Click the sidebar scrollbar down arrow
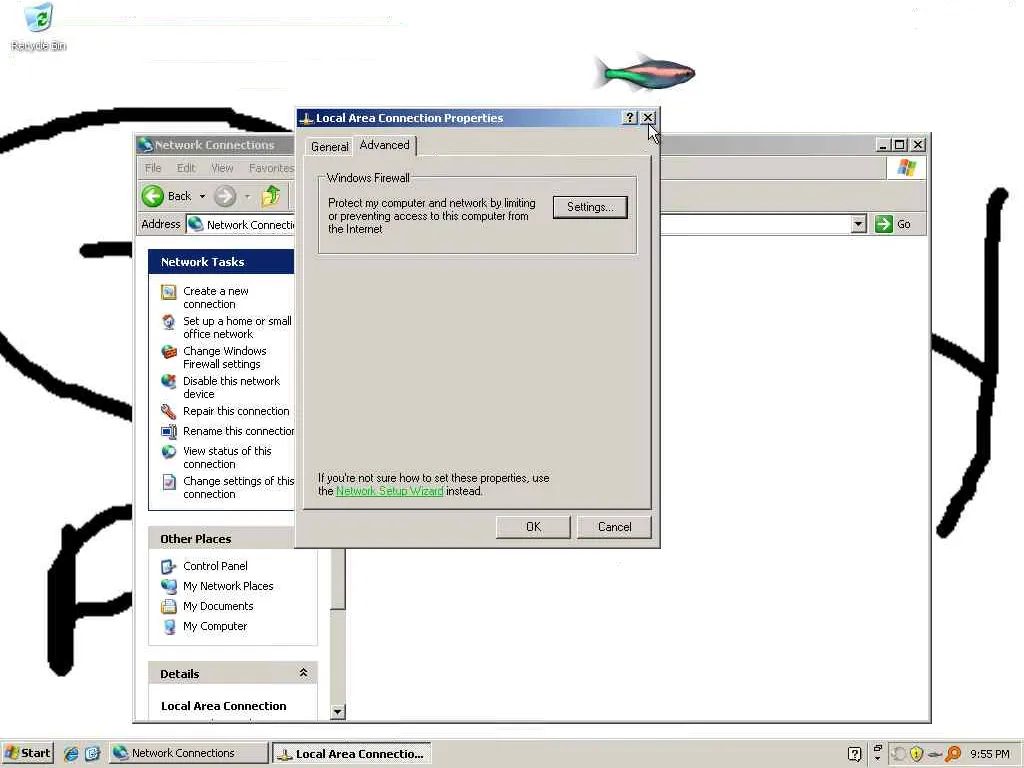This screenshot has height=768, width=1024. [x=338, y=712]
